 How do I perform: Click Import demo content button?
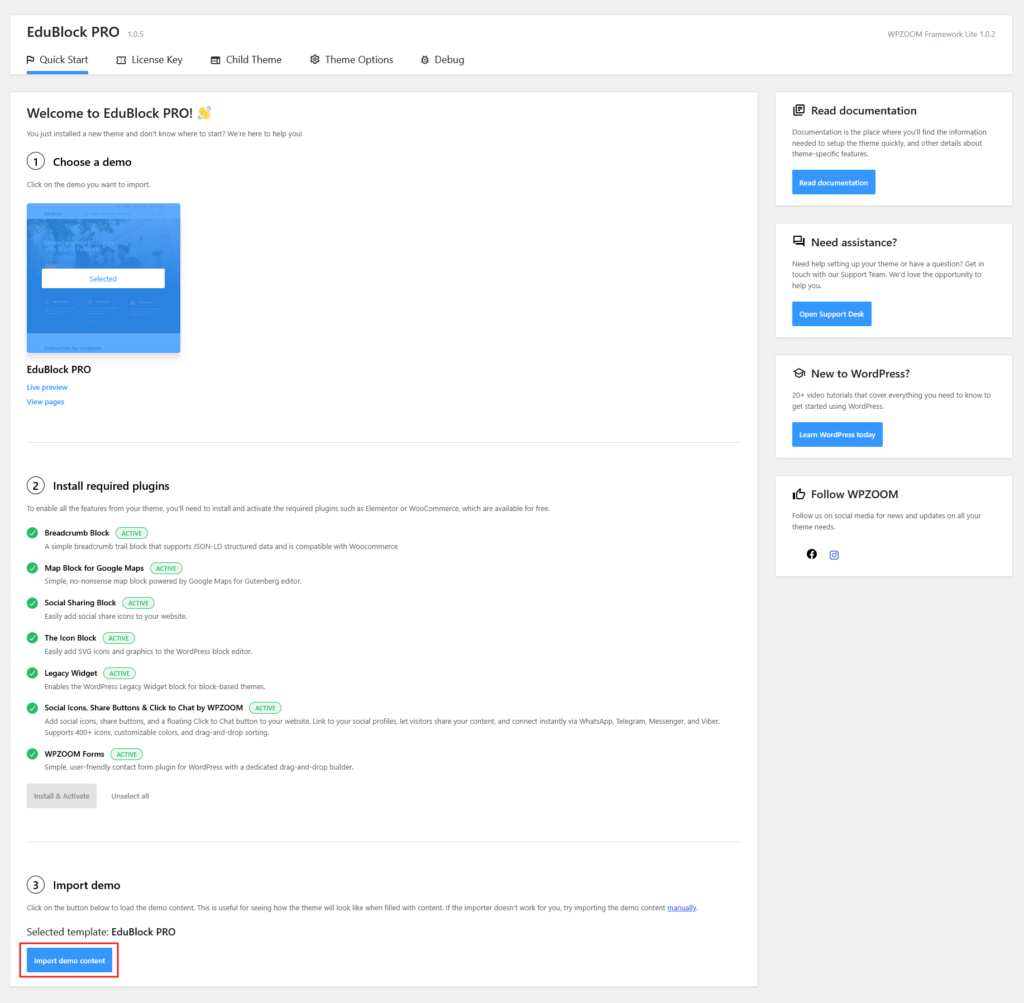pyautogui.click(x=69, y=961)
